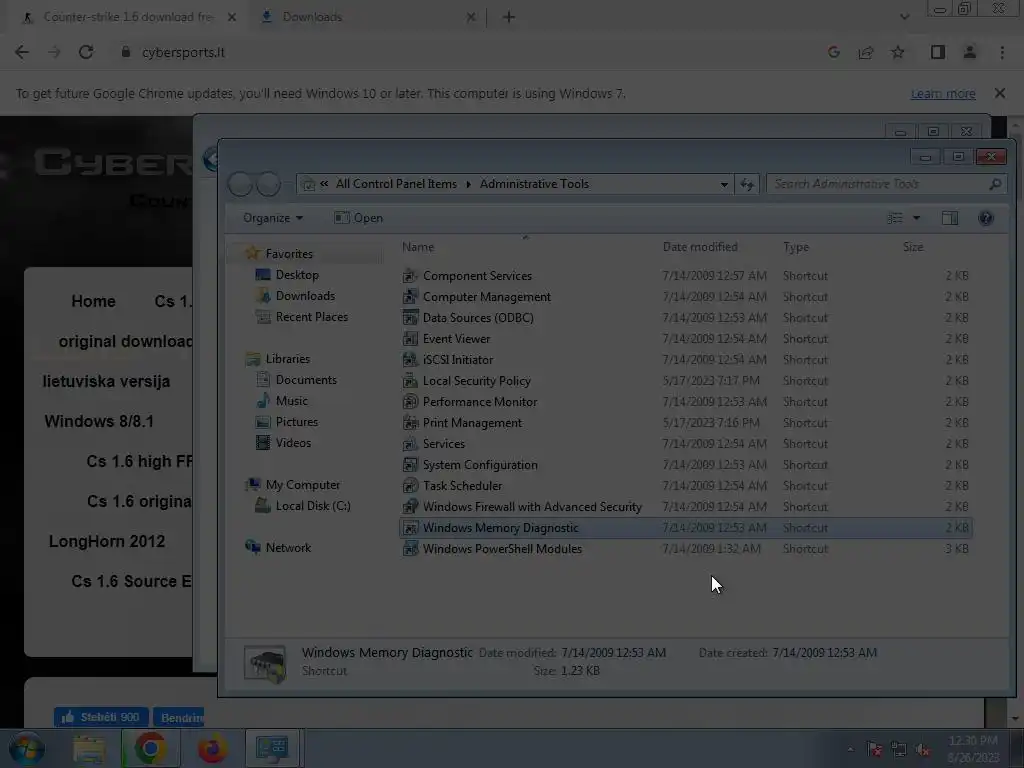Select the Windows PowerShell Modules icon

coord(410,549)
